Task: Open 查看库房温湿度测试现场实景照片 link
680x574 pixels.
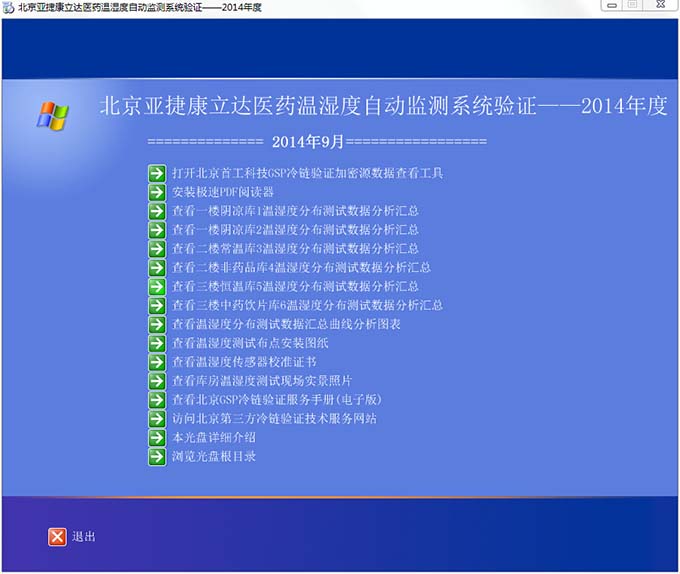Action: 262,381
